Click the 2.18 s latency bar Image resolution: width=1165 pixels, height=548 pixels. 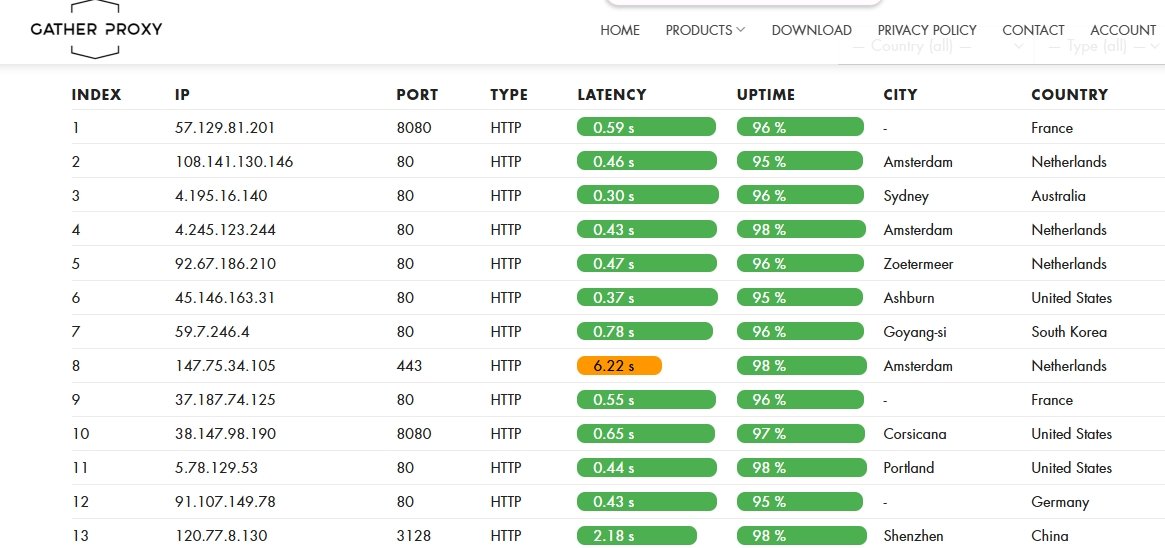[x=637, y=535]
